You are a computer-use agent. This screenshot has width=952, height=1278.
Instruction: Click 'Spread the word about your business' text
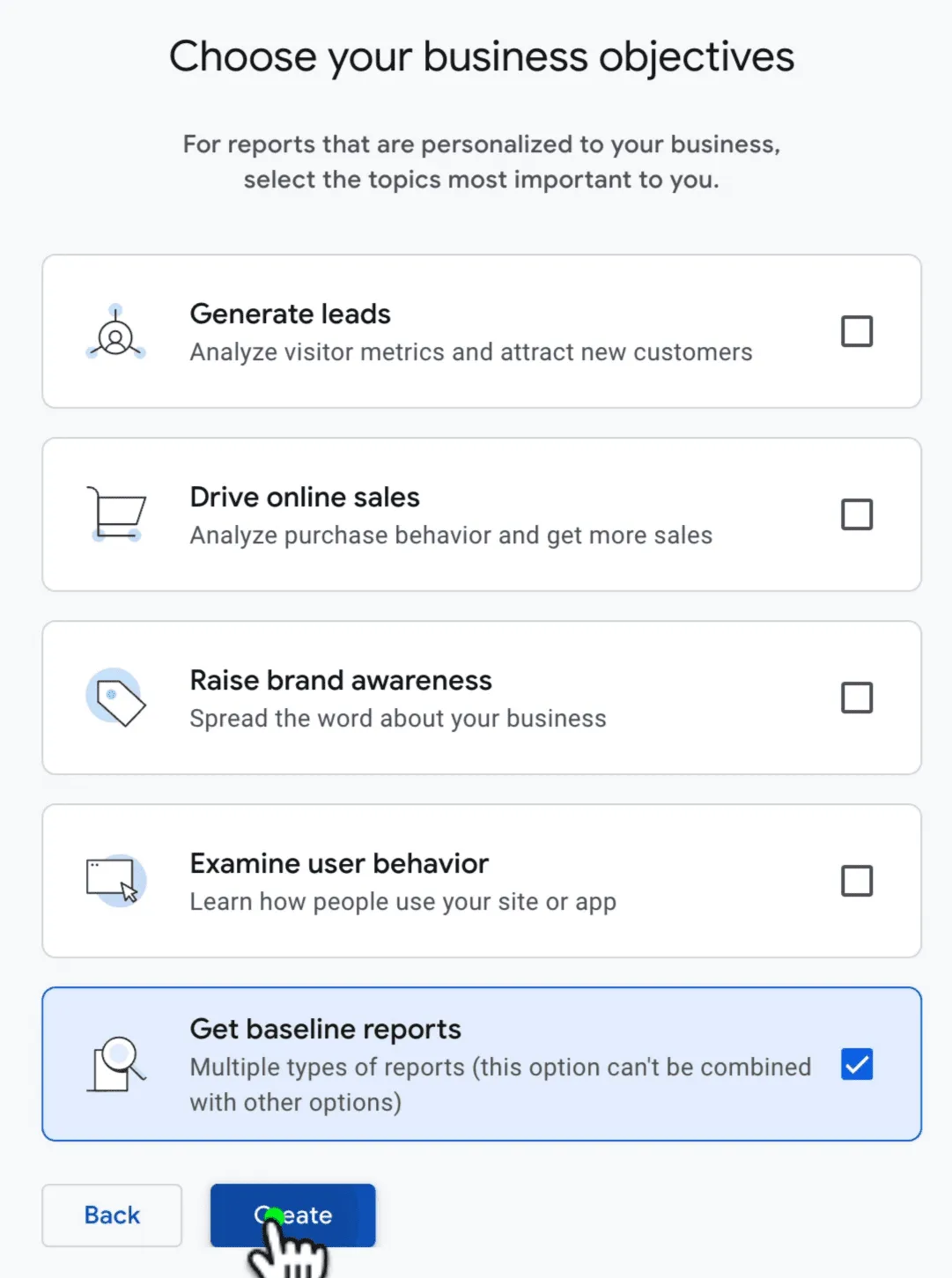tap(398, 719)
